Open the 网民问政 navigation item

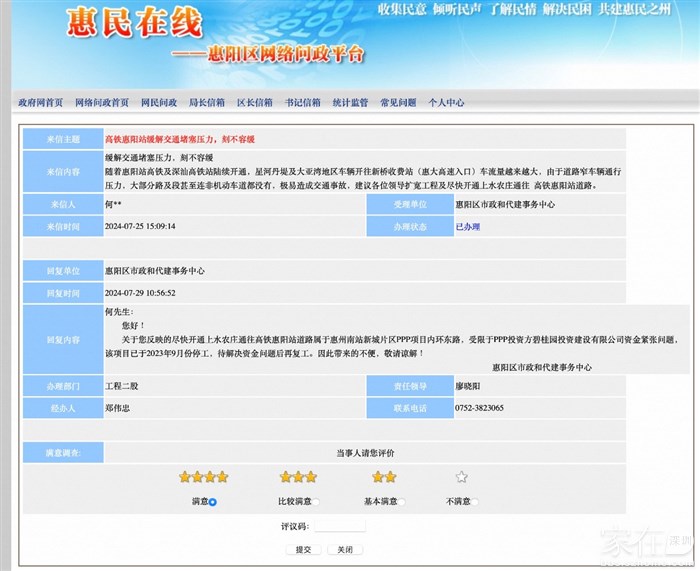pyautogui.click(x=159, y=103)
